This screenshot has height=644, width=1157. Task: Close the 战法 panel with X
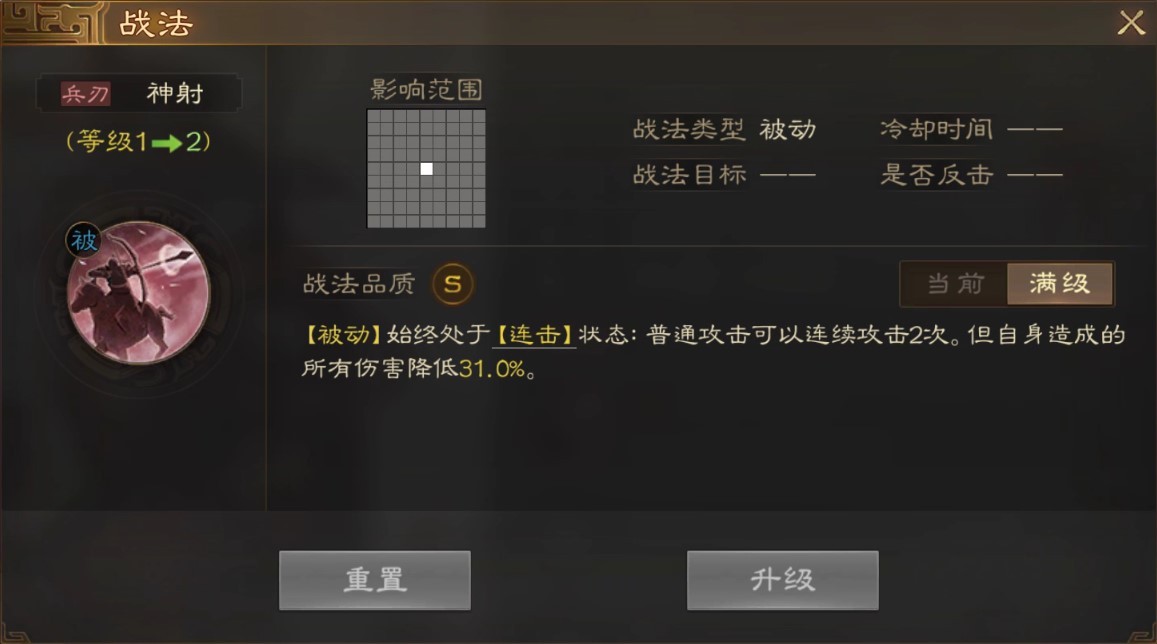coord(1130,23)
